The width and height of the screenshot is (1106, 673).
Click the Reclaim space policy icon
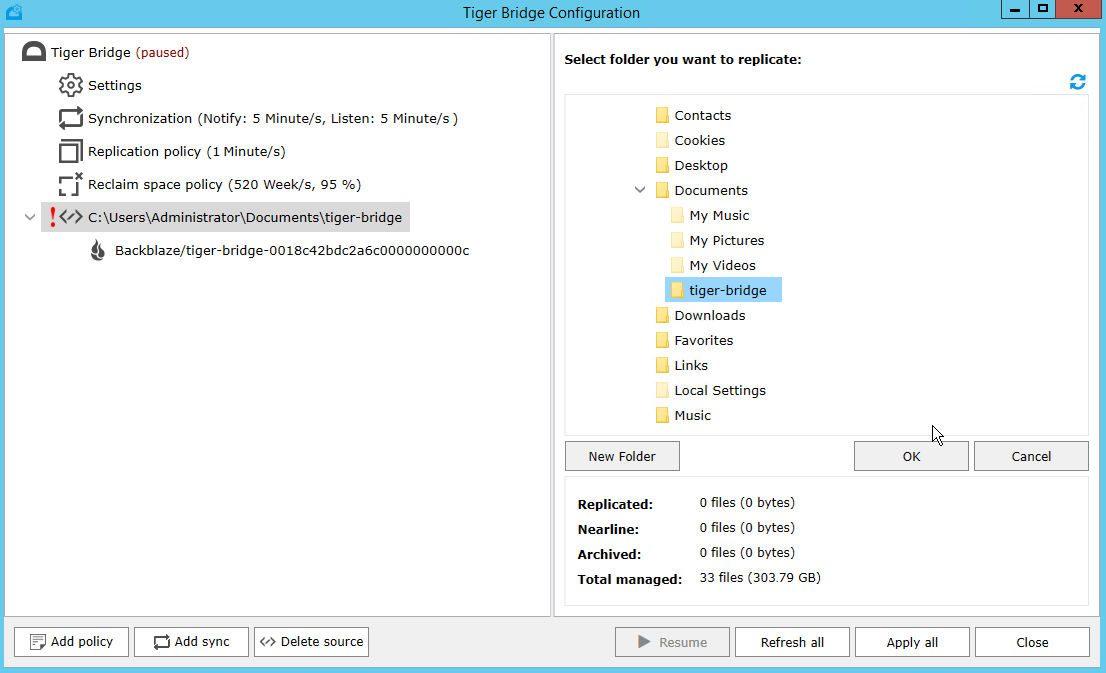click(x=71, y=184)
